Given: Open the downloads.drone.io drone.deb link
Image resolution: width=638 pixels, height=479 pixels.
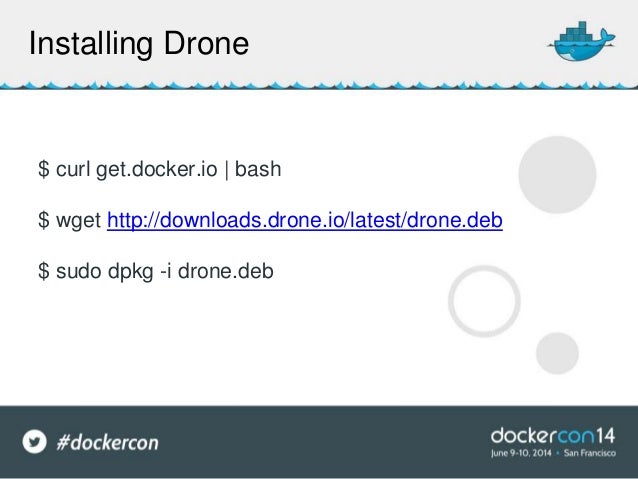Looking at the screenshot, I should [305, 221].
